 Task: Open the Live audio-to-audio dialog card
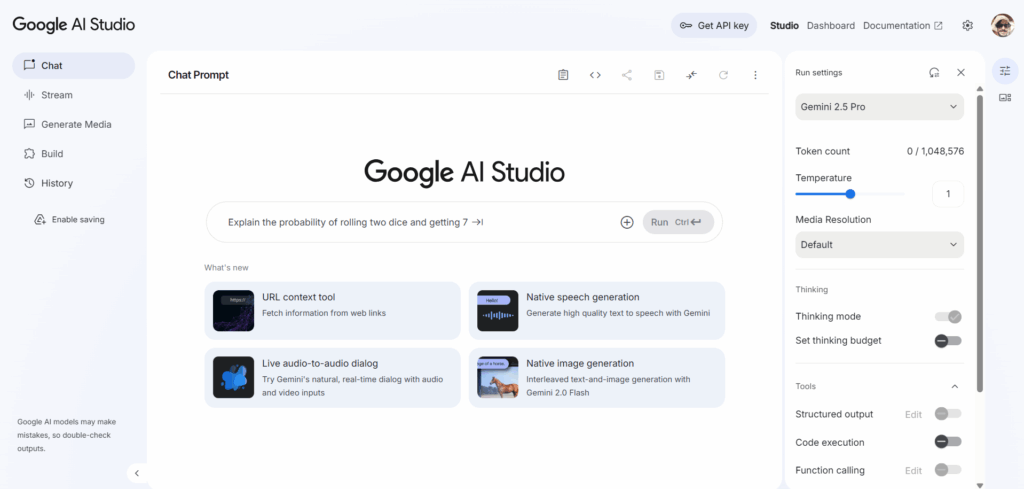332,378
